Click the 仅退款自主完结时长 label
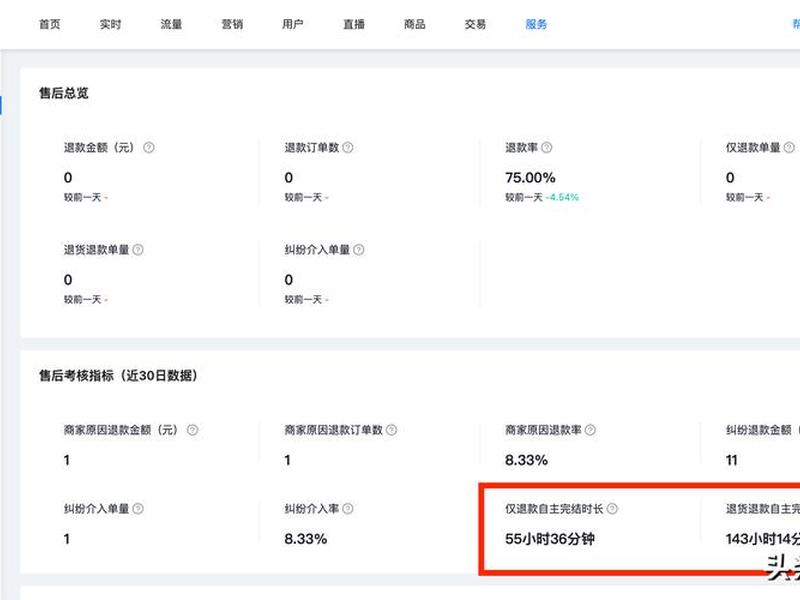Viewport: 800px width, 600px height. [554, 509]
